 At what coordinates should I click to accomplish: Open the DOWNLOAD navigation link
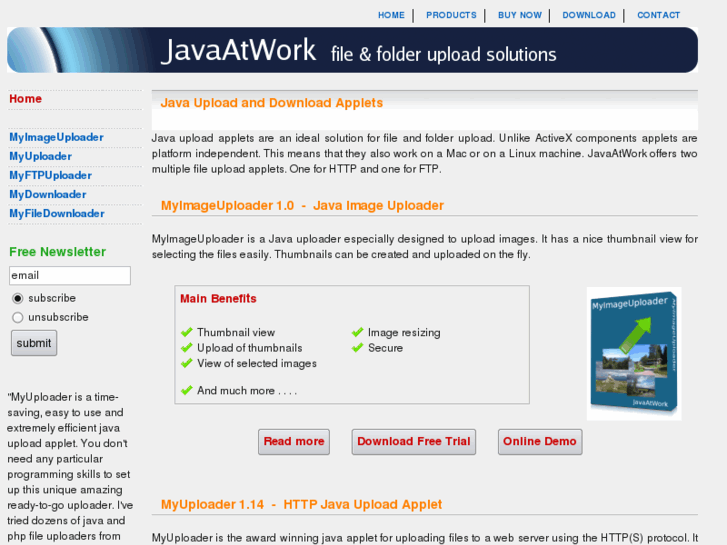coord(589,15)
